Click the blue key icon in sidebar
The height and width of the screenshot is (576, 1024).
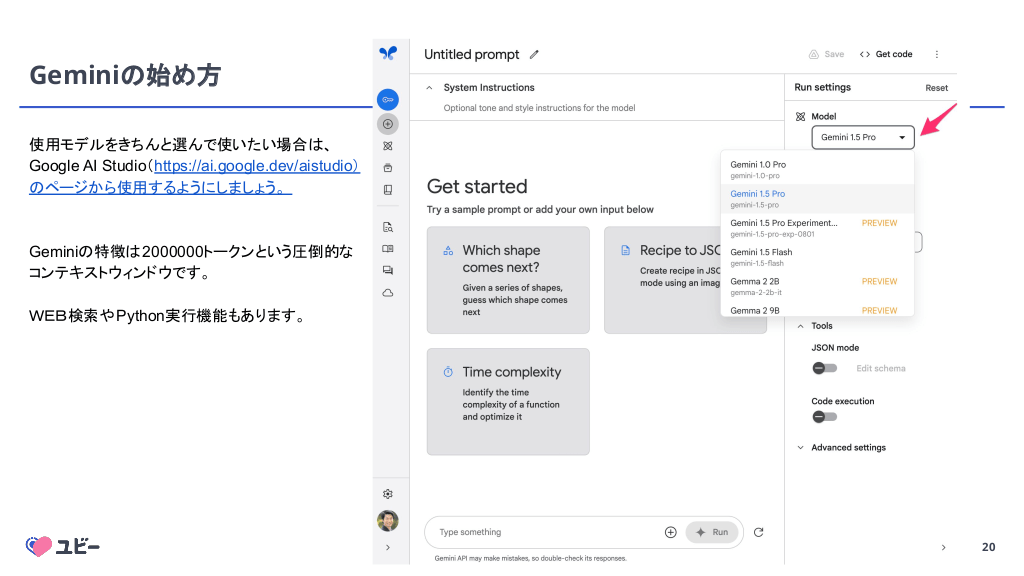click(x=388, y=100)
